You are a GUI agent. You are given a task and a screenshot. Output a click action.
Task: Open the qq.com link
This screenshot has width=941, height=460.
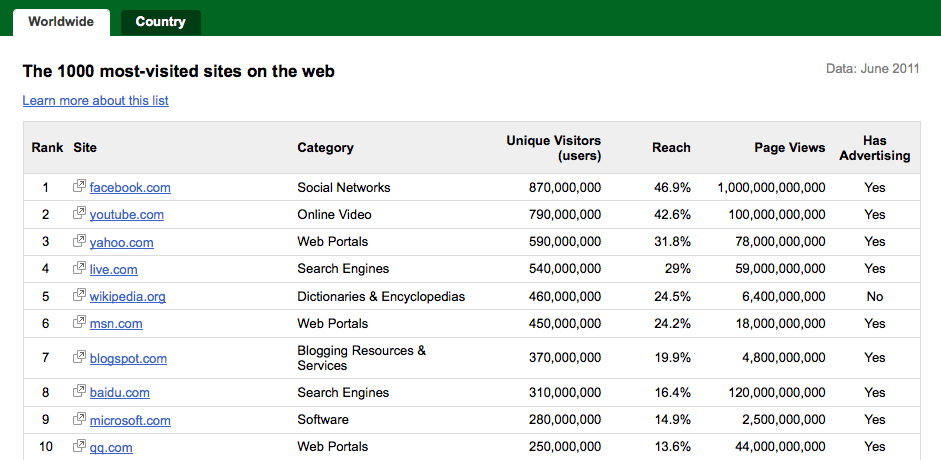pos(111,447)
